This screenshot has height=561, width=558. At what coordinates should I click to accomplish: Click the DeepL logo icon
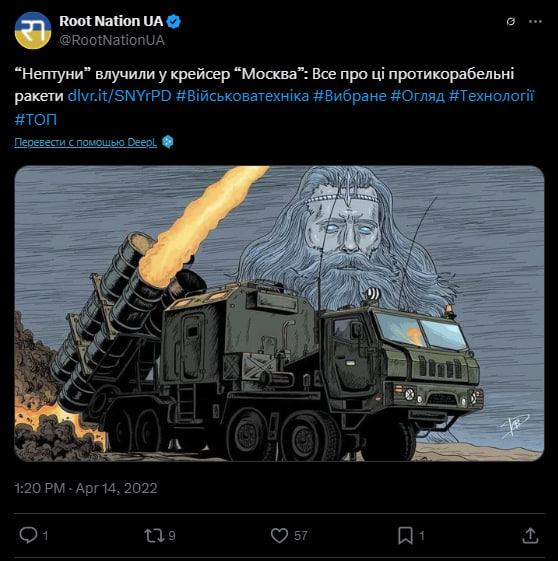pos(168,142)
